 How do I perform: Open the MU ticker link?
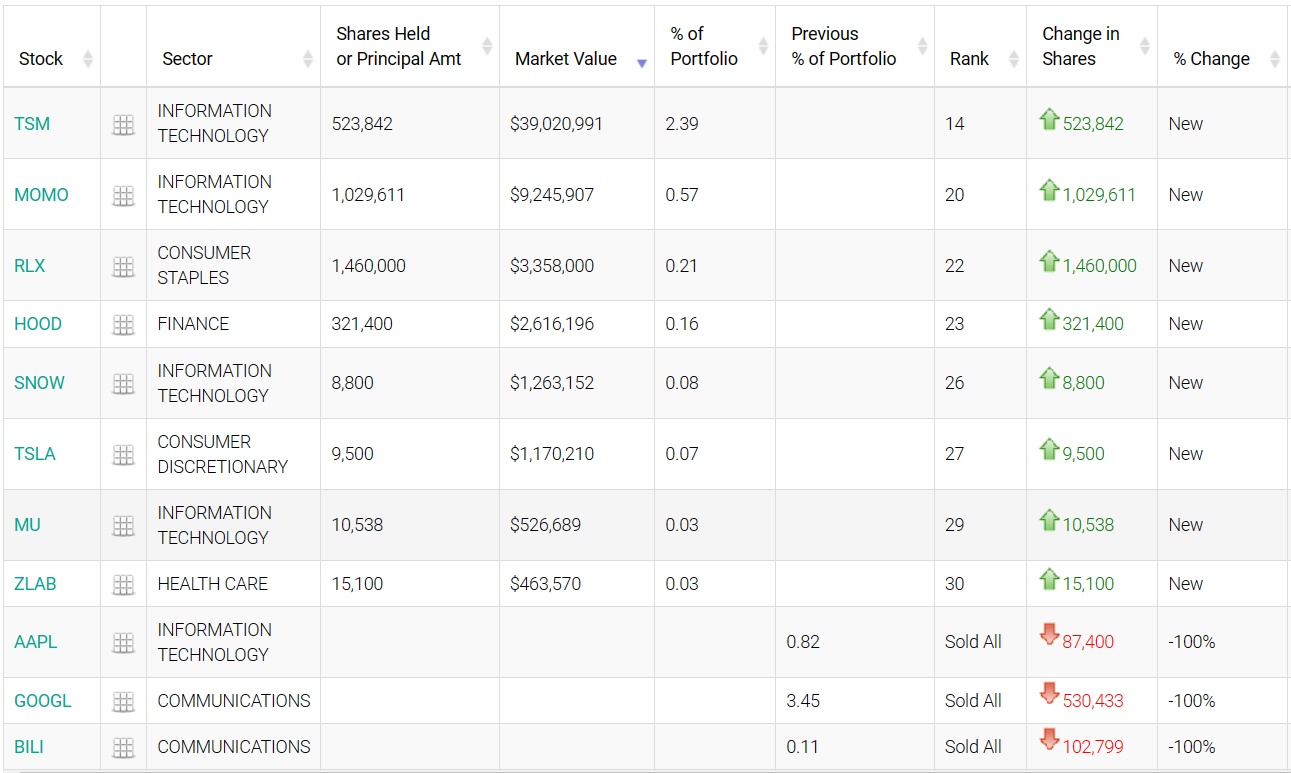coord(27,525)
